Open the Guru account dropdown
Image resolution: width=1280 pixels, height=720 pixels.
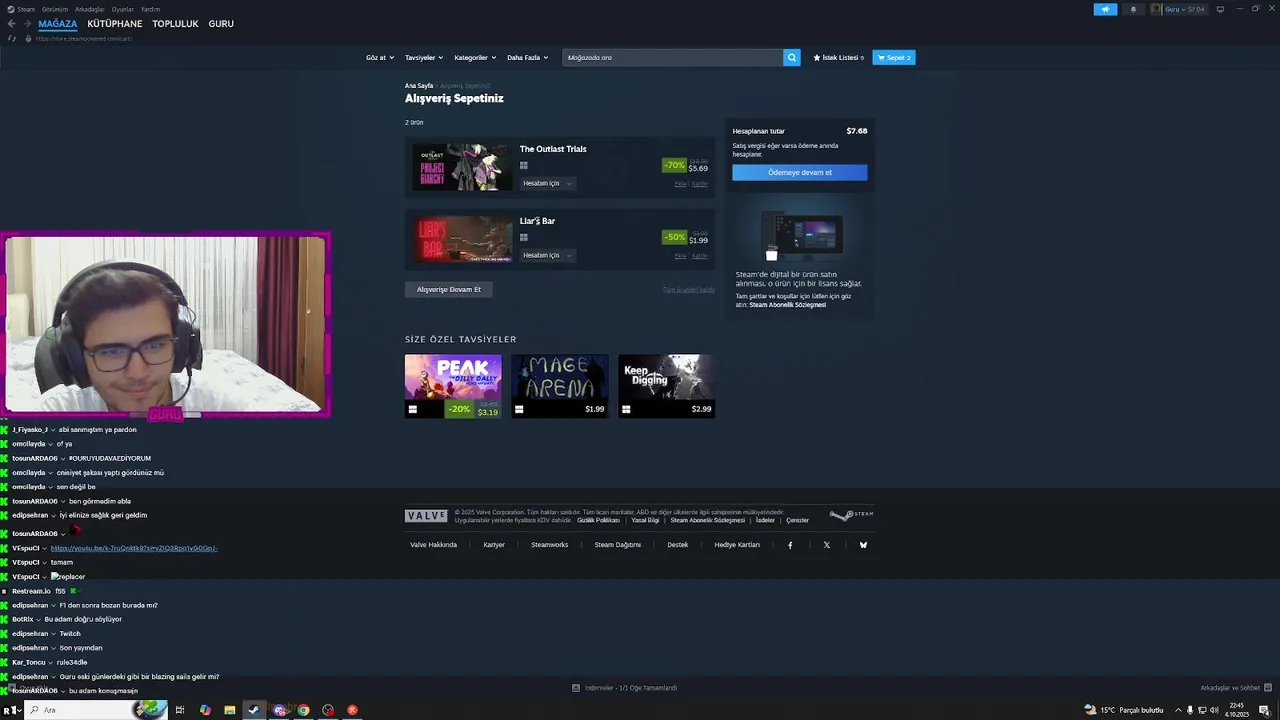tap(1185, 9)
